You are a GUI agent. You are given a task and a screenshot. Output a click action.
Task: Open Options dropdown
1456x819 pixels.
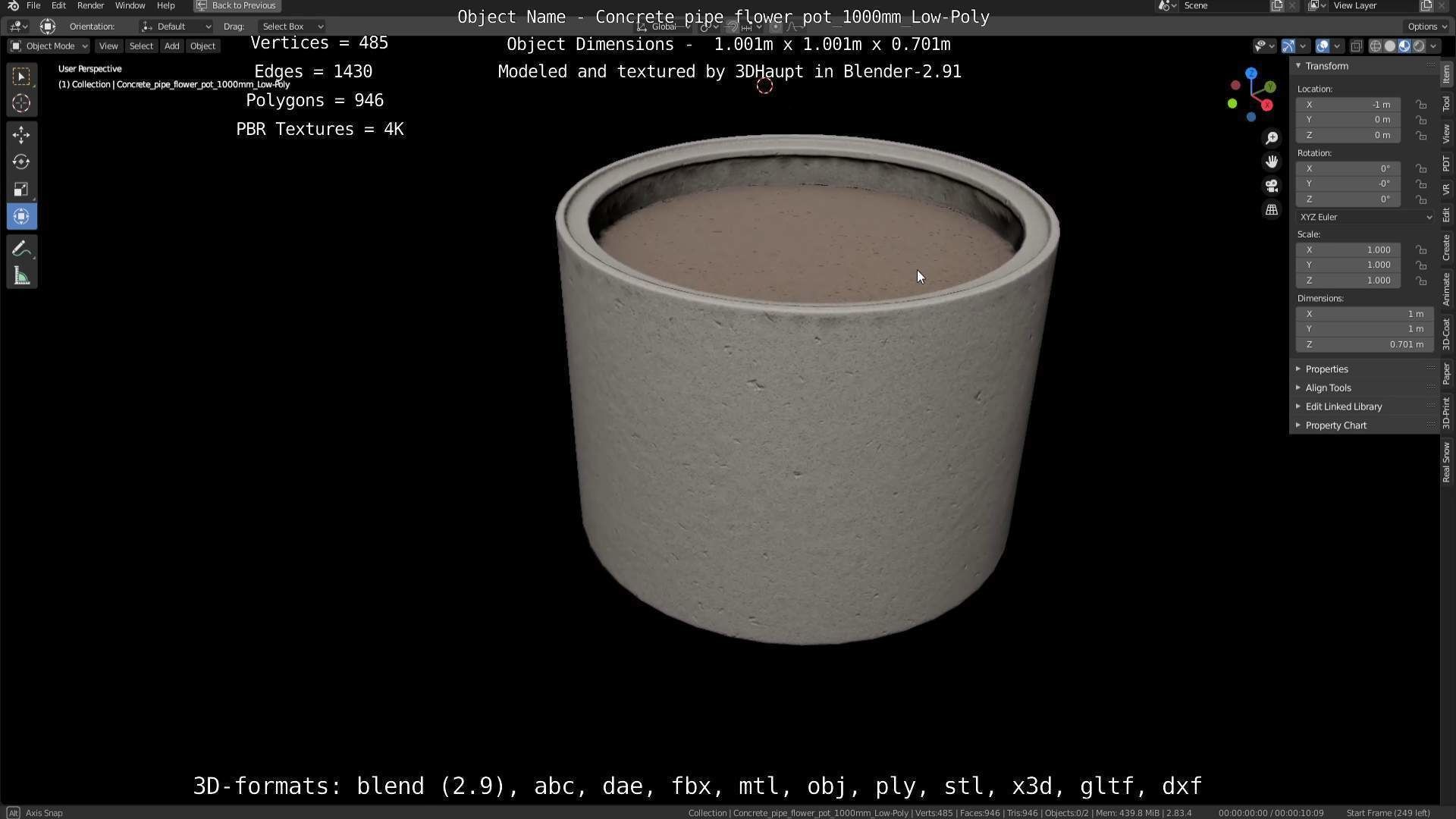pos(1427,27)
